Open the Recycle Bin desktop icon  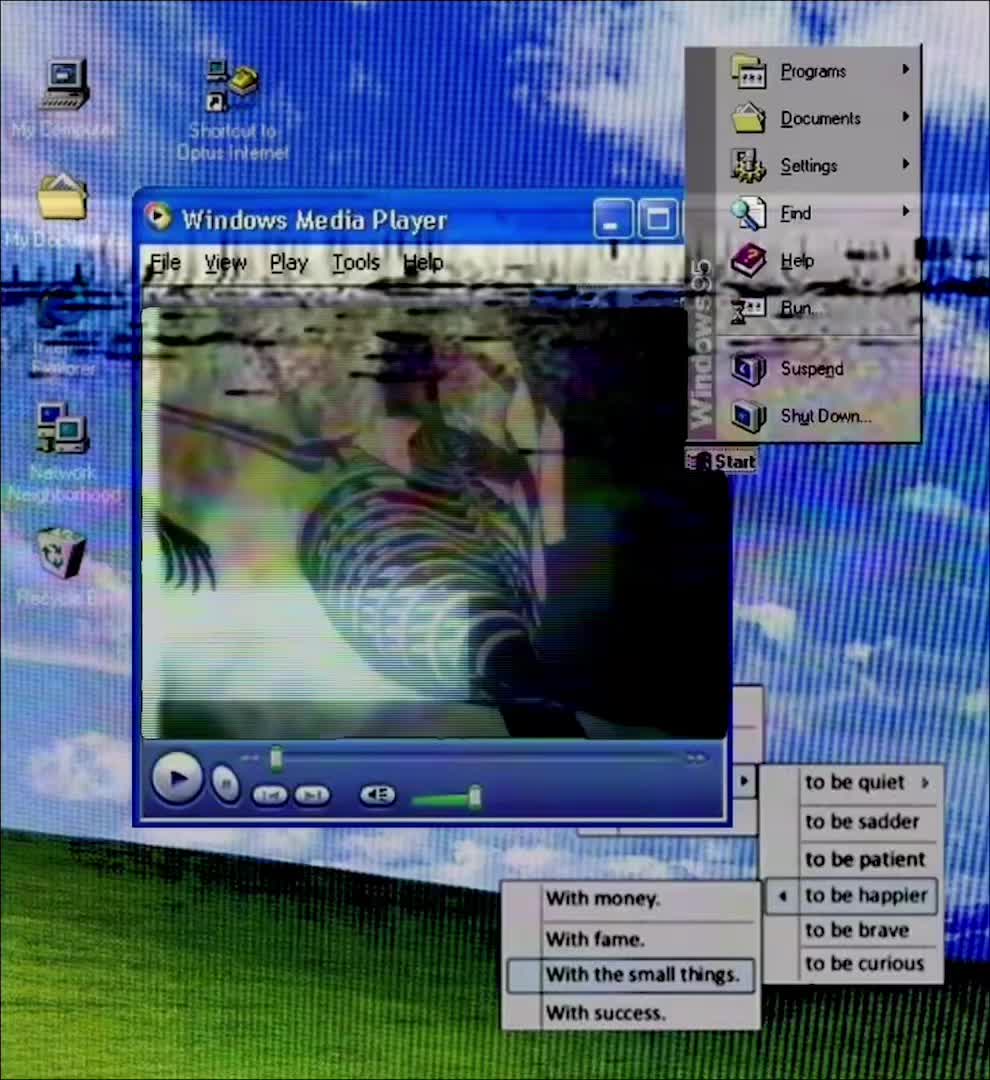[61, 554]
